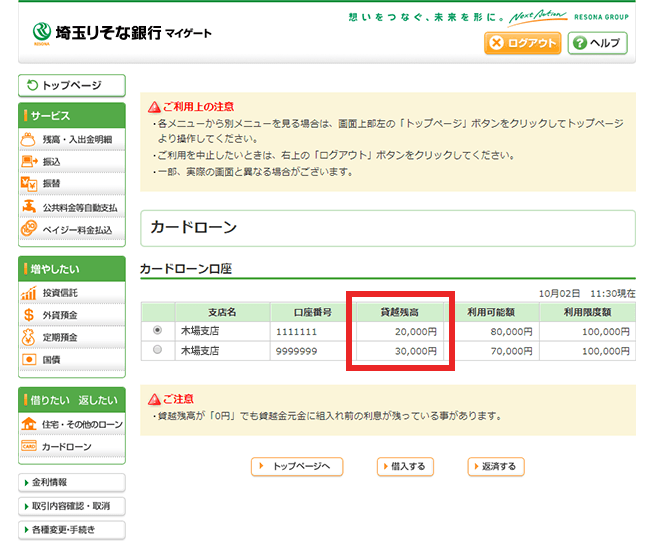Click the faucet icon for 公共料金等自動支払

click(29, 206)
